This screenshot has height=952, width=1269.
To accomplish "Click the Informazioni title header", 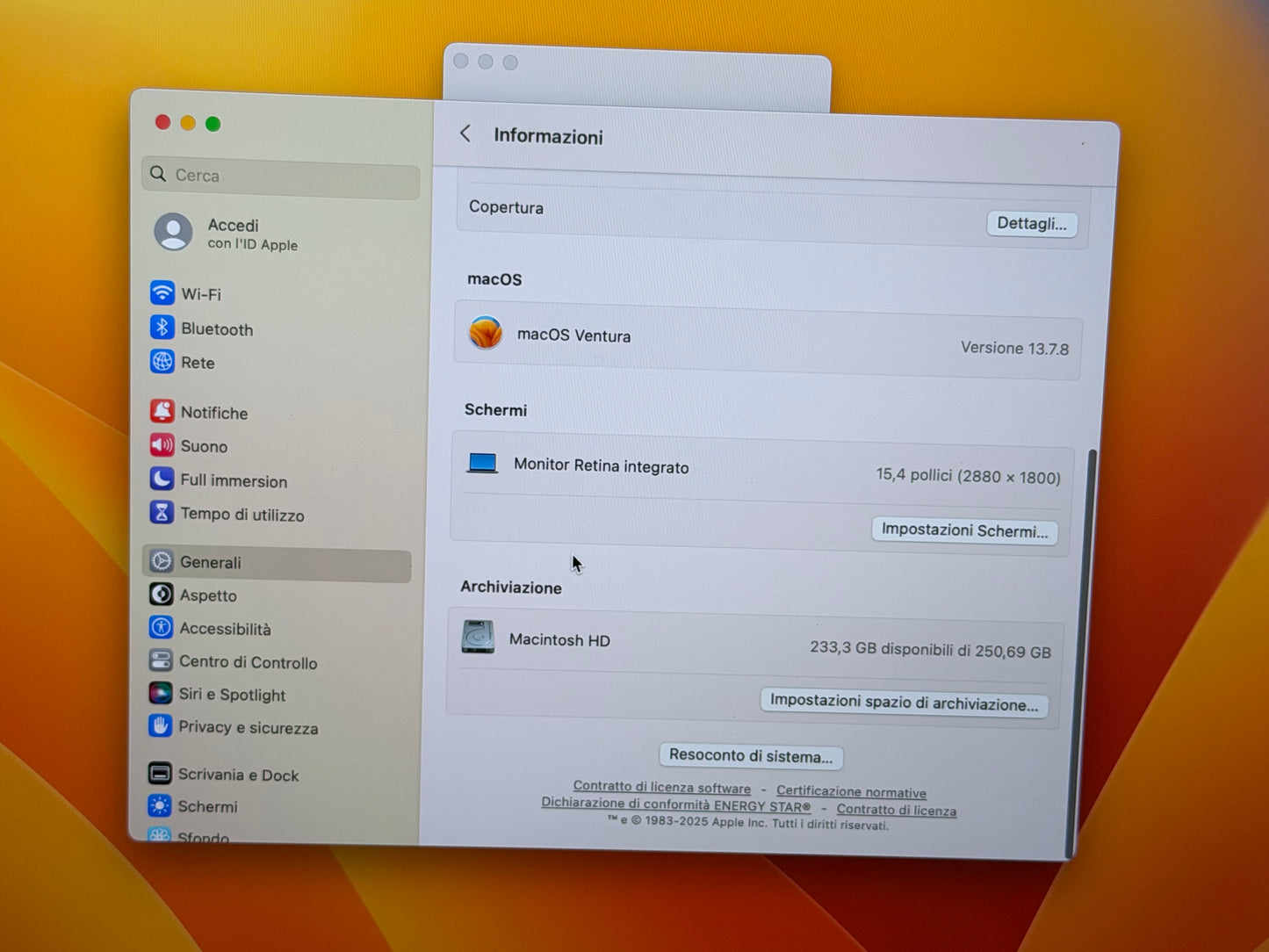I will 548,136.
